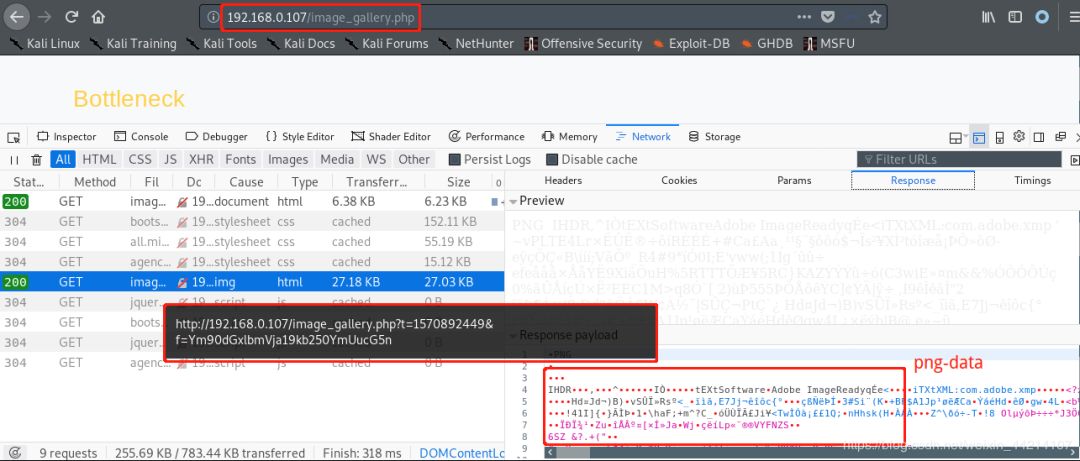1080x461 pixels.
Task: Filter requests by JS type
Action: (170, 160)
